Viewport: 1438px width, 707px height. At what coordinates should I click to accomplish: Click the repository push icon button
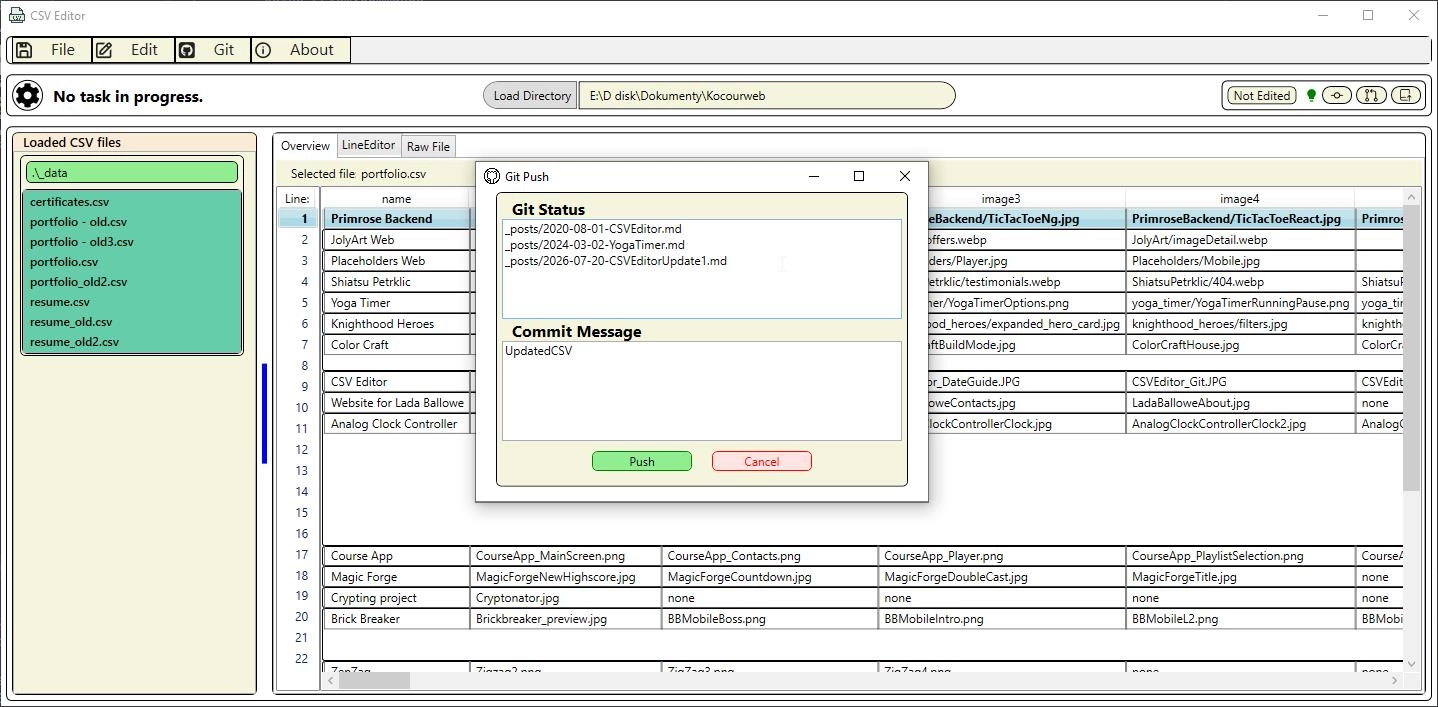[x=1405, y=96]
